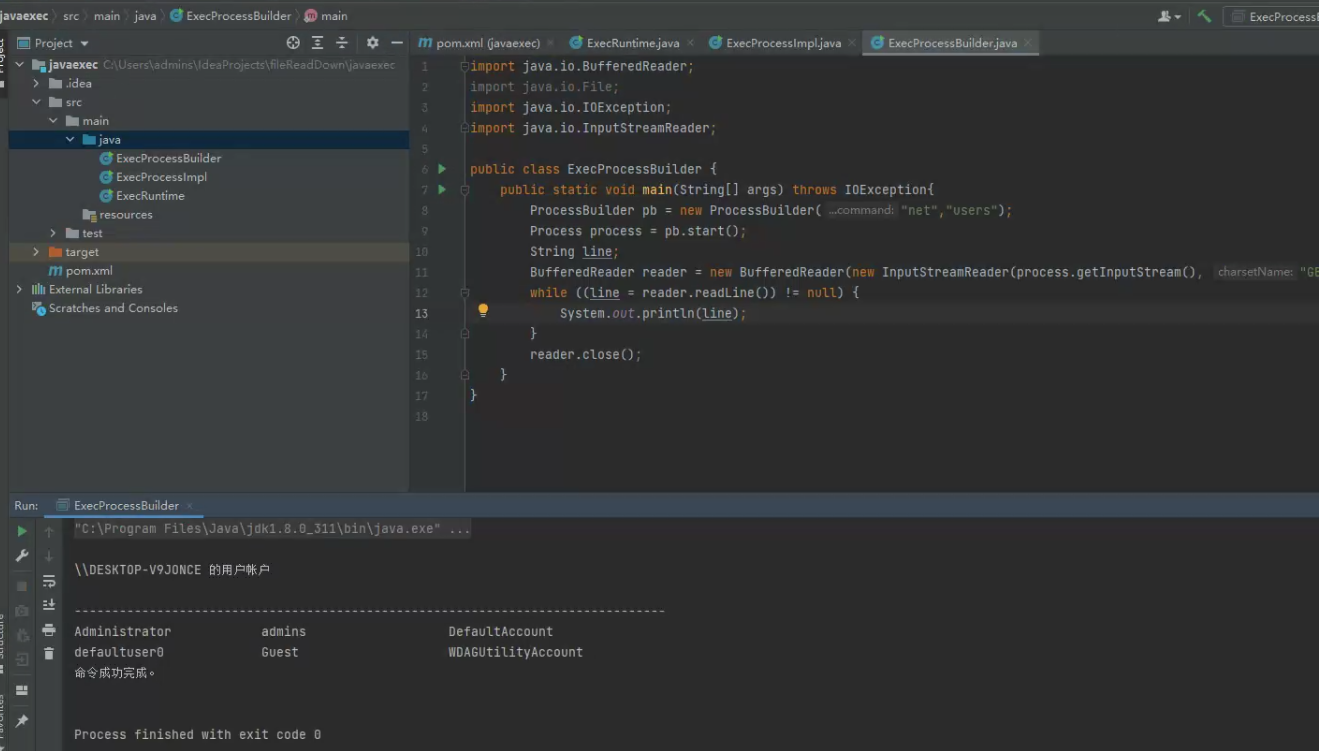This screenshot has height=751, width=1319.
Task: Close the ExecProcessBuilder Run tab
Action: coord(190,506)
